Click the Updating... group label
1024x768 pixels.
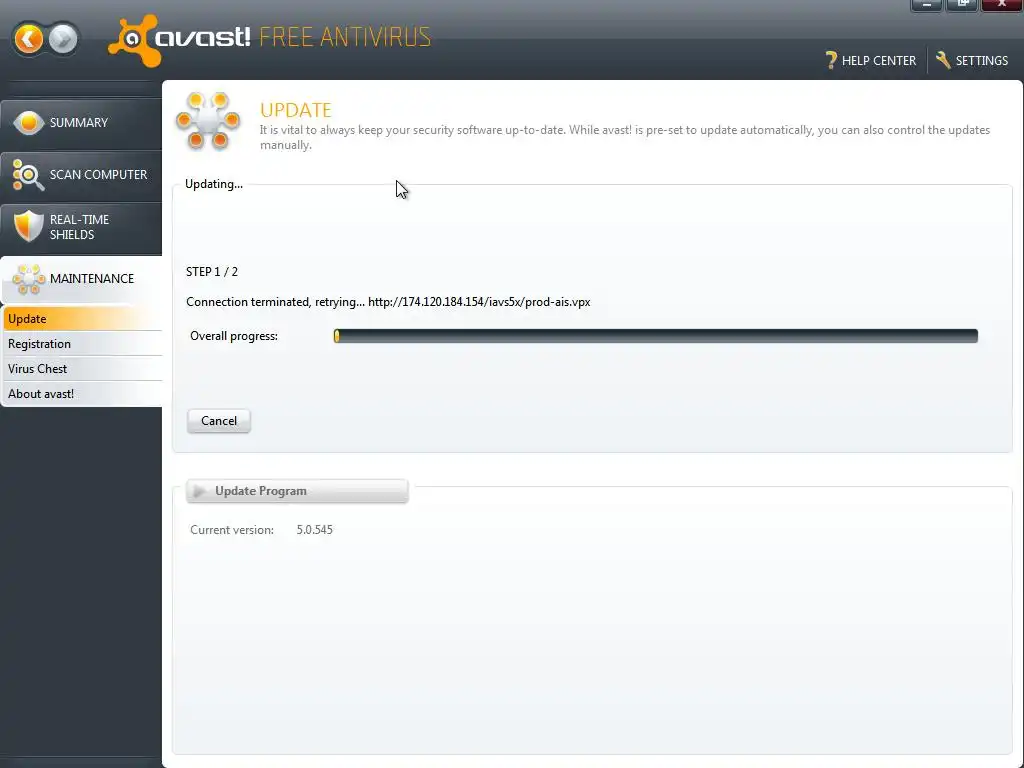click(x=214, y=184)
